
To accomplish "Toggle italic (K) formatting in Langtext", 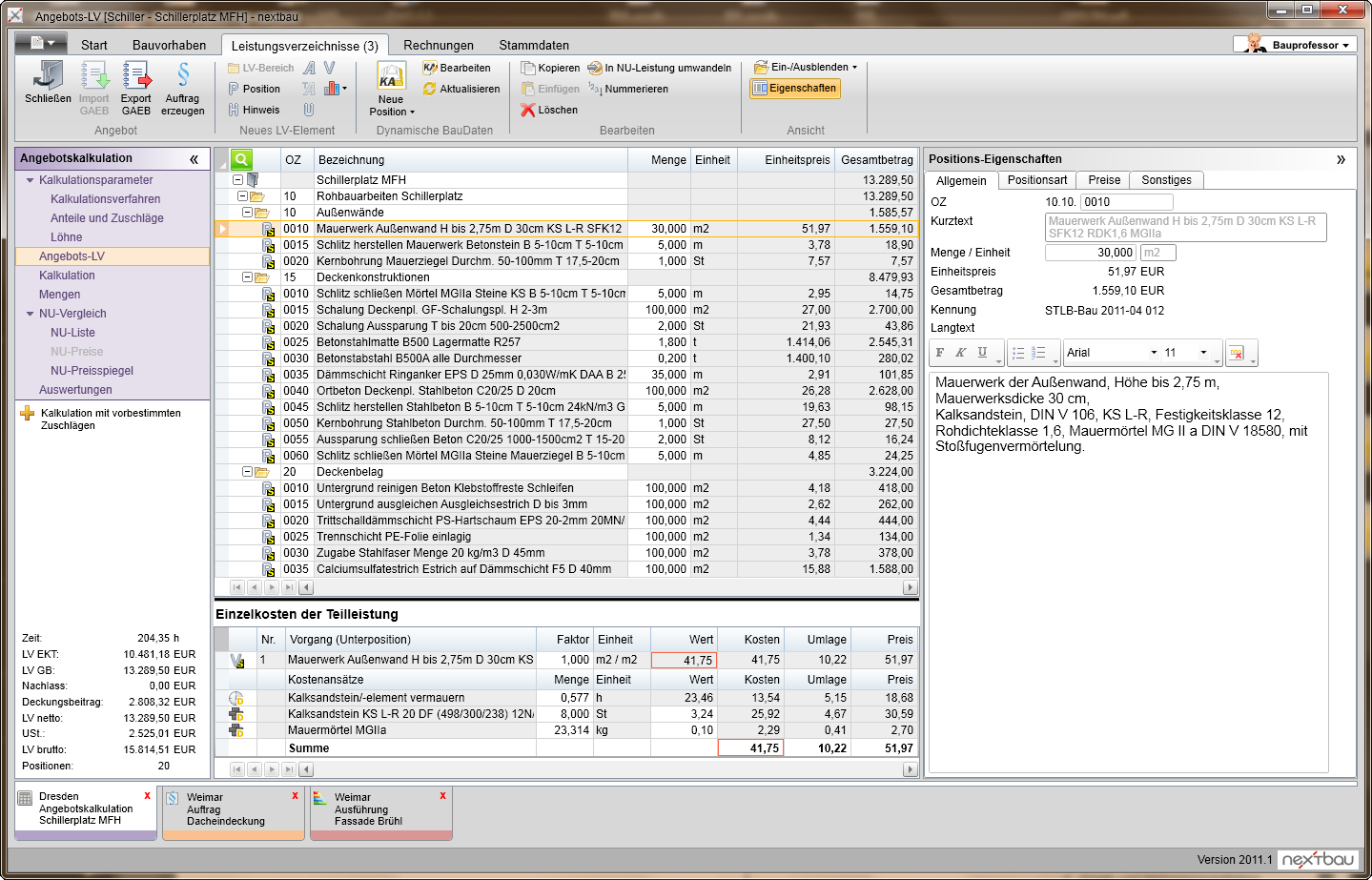I will click(x=961, y=353).
